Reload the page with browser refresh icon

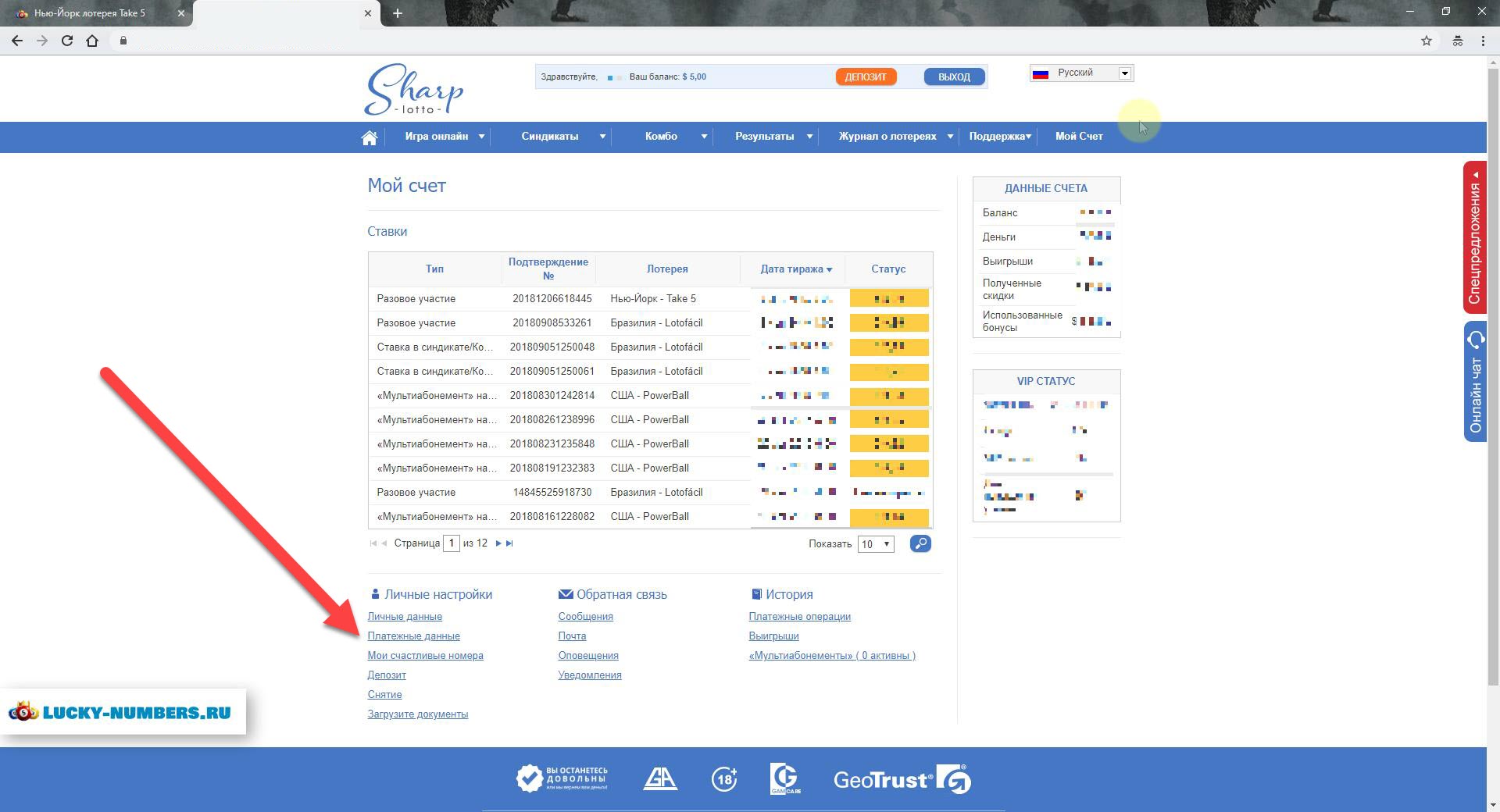[67, 41]
